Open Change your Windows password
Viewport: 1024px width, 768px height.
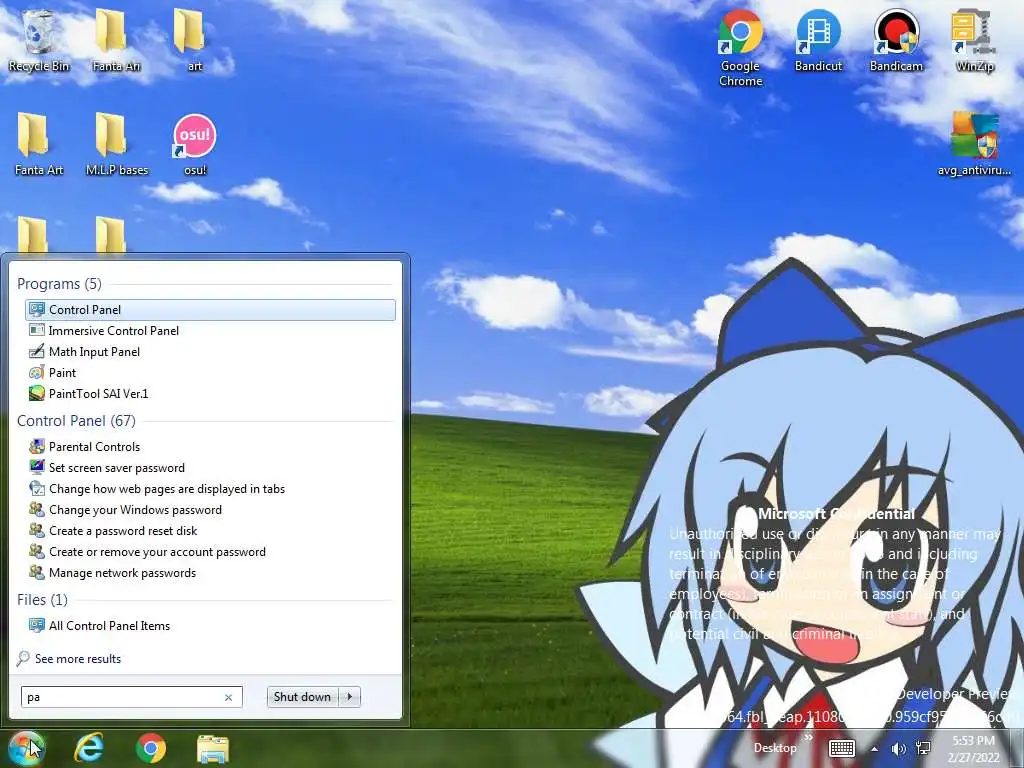(210, 509)
